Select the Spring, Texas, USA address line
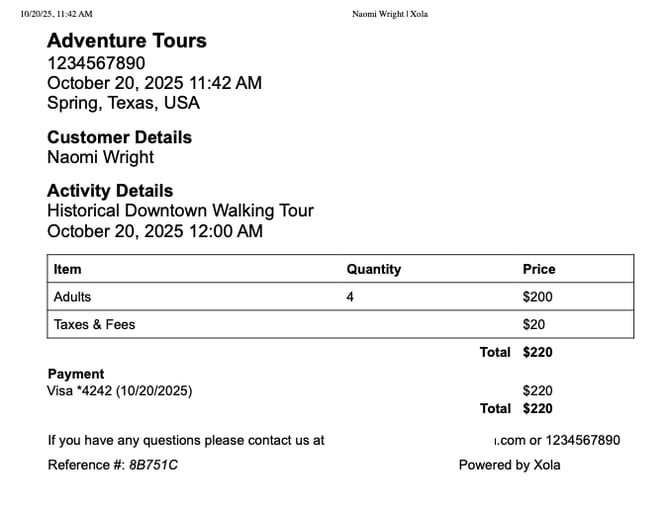This screenshot has width=670, height=508. pyautogui.click(x=123, y=102)
